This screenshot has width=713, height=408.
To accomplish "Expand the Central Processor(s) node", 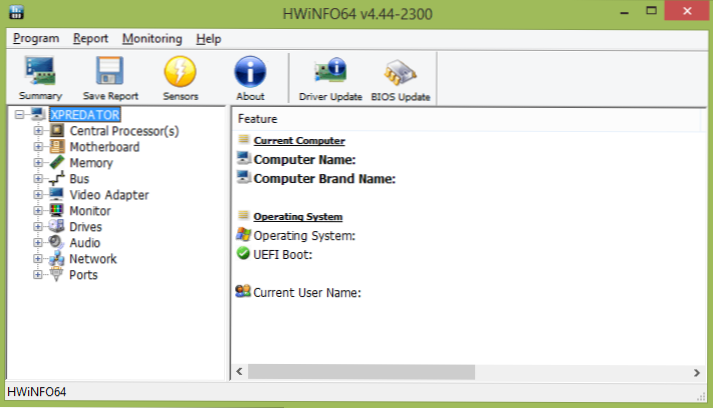I will click(x=38, y=131).
